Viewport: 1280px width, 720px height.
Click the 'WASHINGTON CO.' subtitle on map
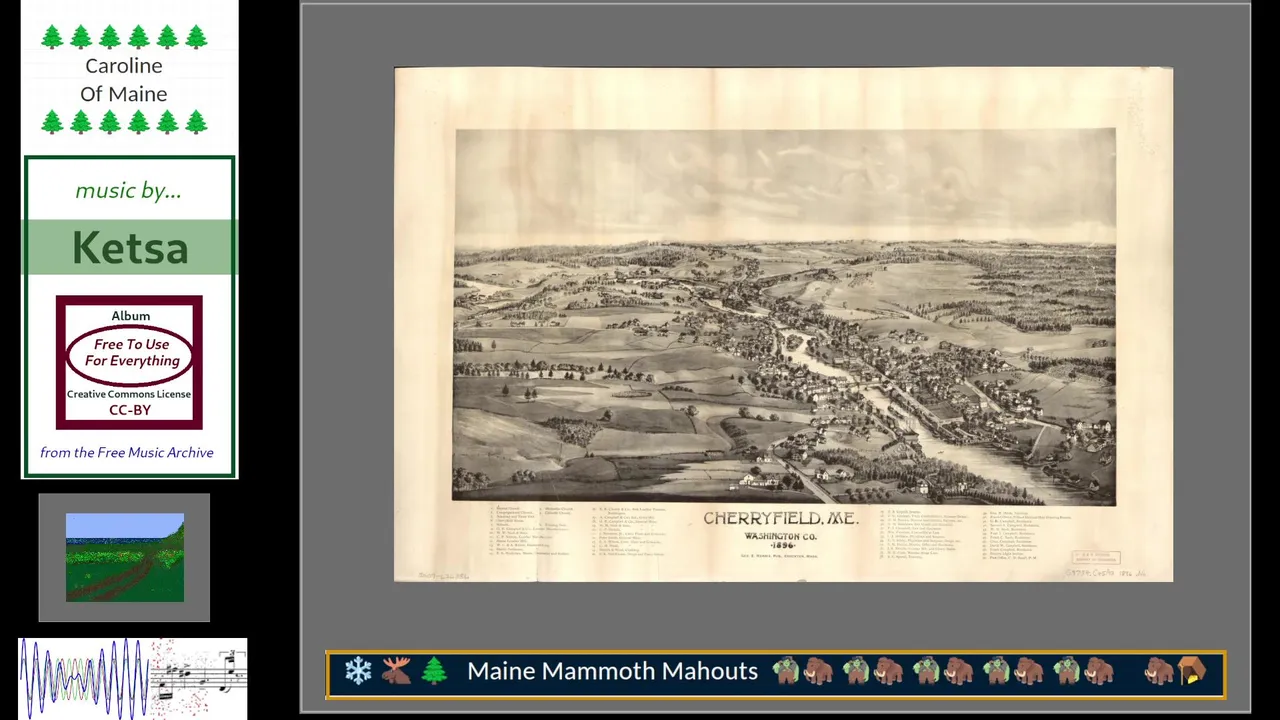781,536
